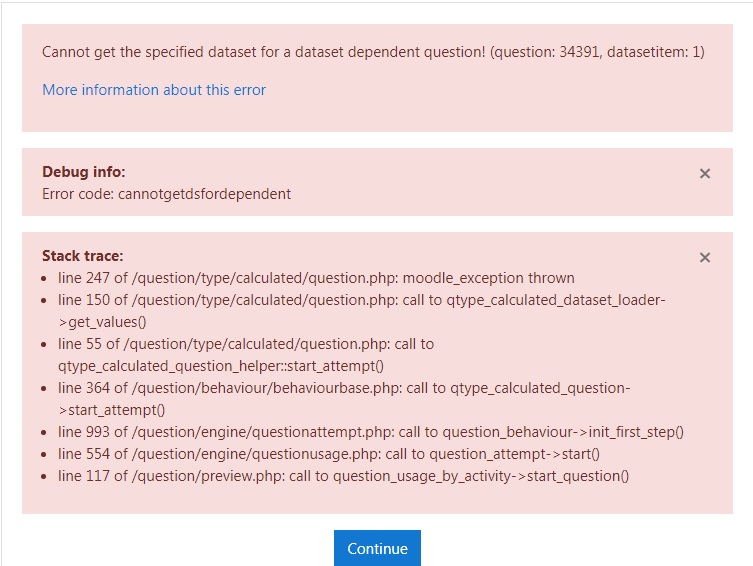Close the Stack trace alert panel
753x566 pixels.
coord(704,258)
